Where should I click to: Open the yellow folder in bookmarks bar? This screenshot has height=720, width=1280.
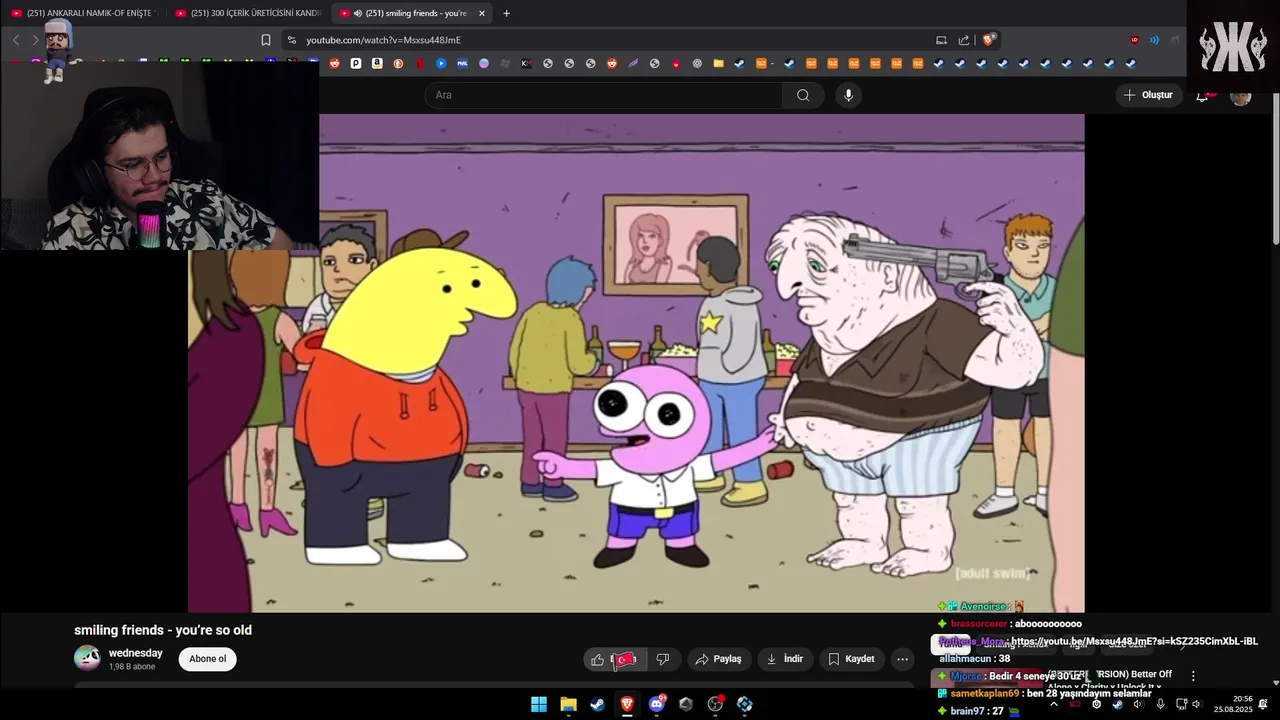click(x=718, y=63)
